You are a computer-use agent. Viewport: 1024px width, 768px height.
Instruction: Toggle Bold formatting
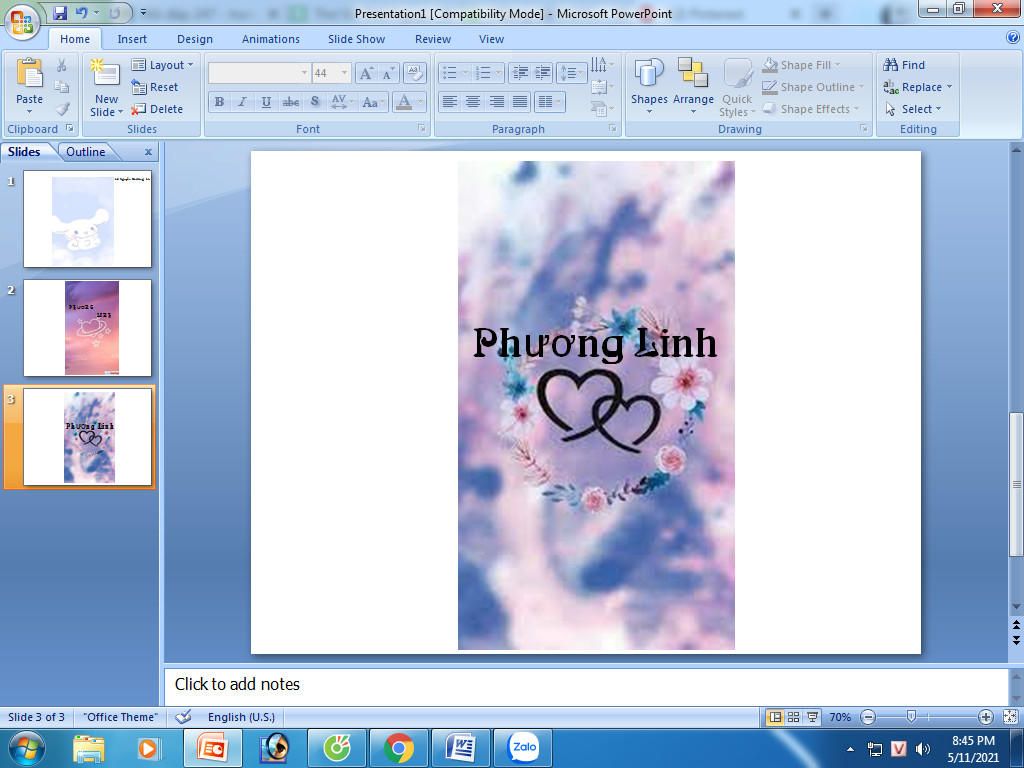[219, 102]
